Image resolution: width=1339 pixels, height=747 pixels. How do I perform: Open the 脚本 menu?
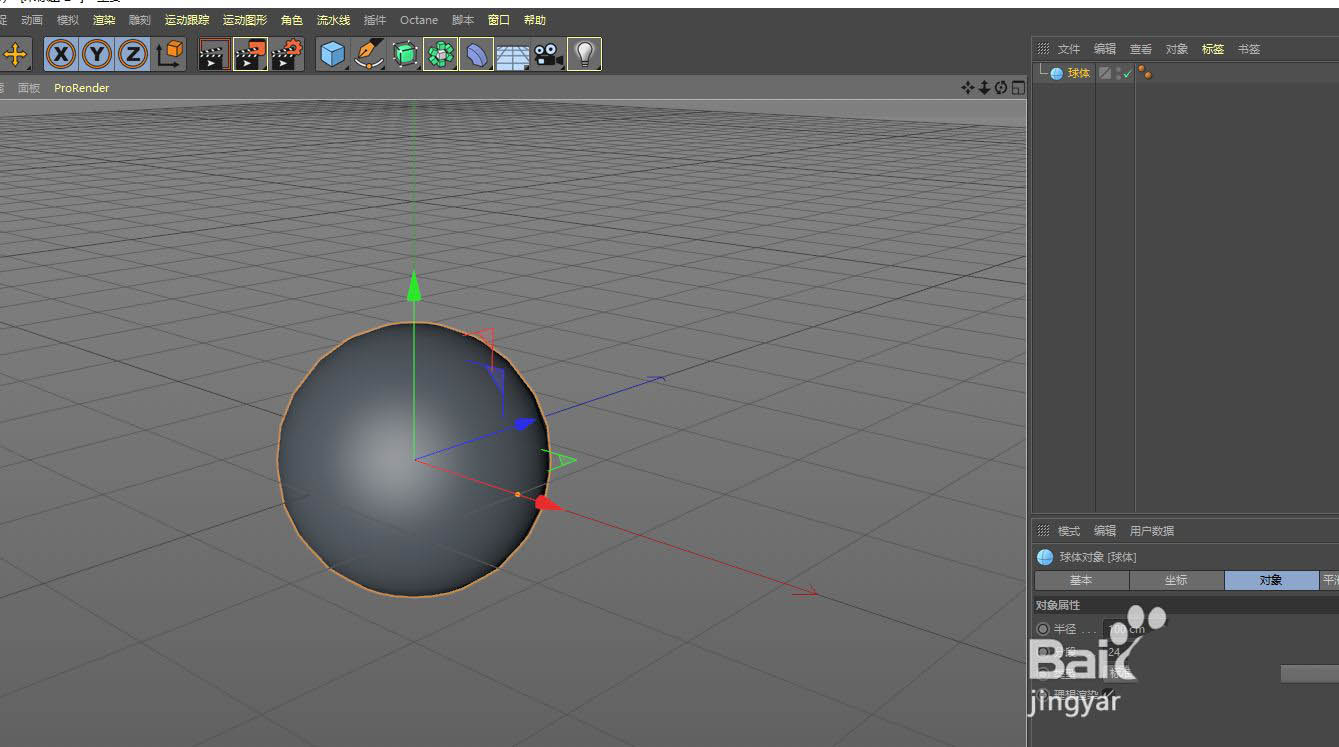(463, 20)
